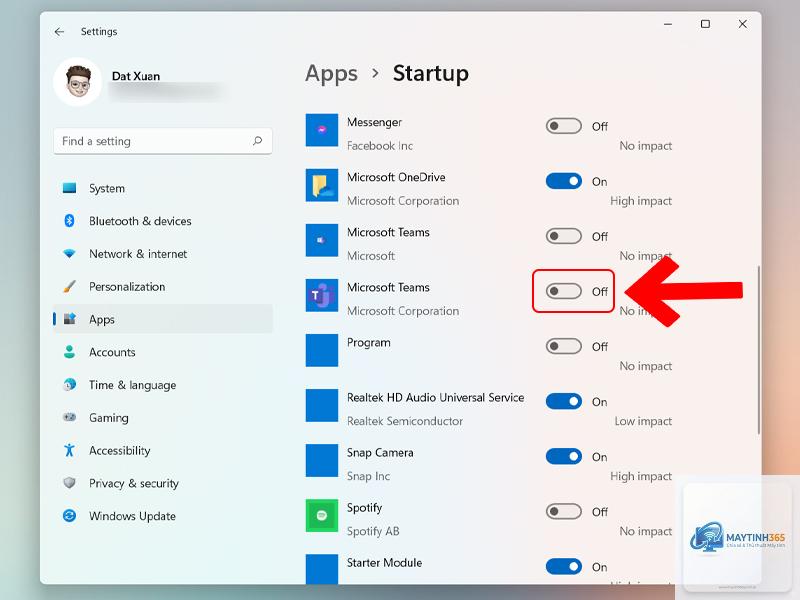Viewport: 800px width, 600px height.
Task: Click the Starter Module app tile
Action: (321, 569)
